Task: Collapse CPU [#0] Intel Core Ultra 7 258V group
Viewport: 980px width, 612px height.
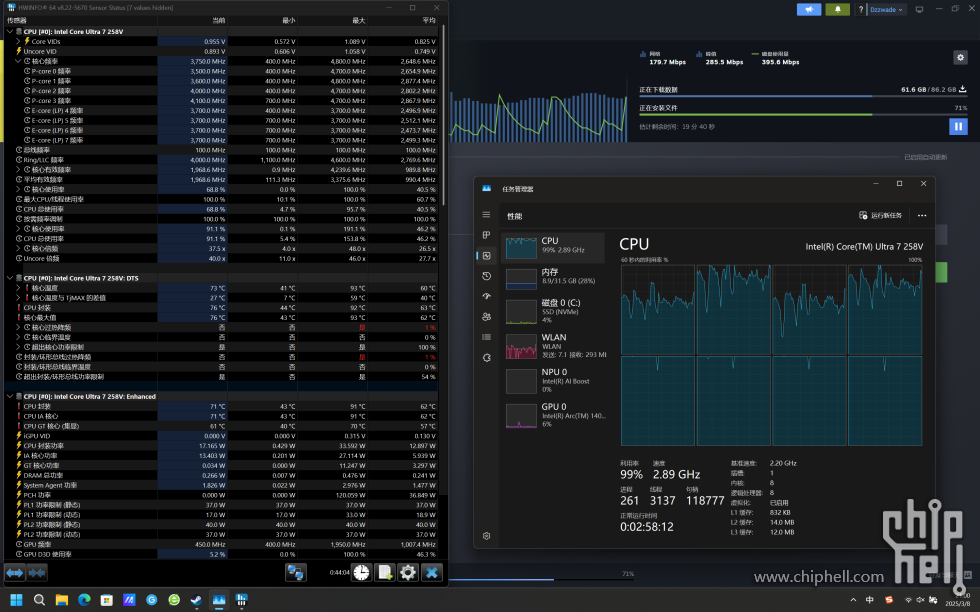Action: point(10,31)
